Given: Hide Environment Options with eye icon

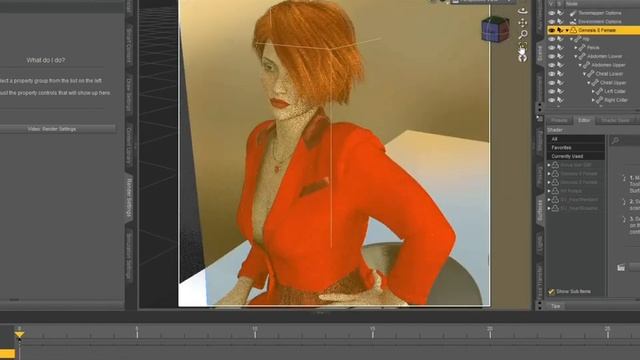Looking at the screenshot, I should pos(551,22).
